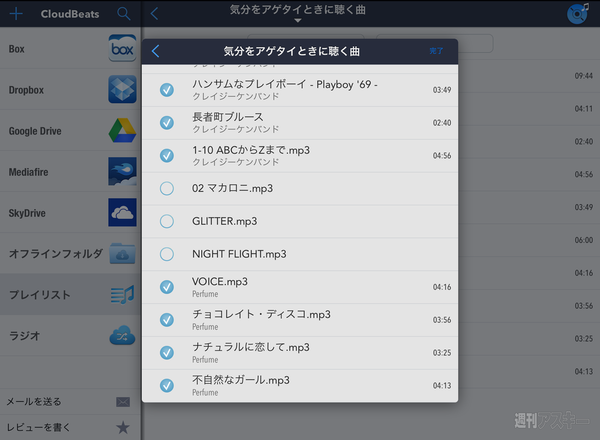The width and height of the screenshot is (600, 440).
Task: Tap the 06:00 duration in background list
Action: [584, 240]
